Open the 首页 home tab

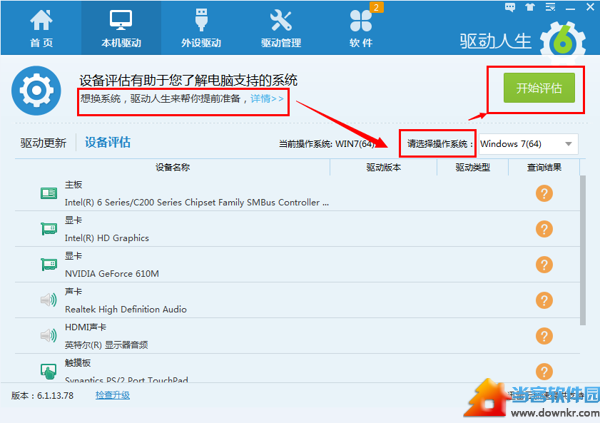point(41,28)
